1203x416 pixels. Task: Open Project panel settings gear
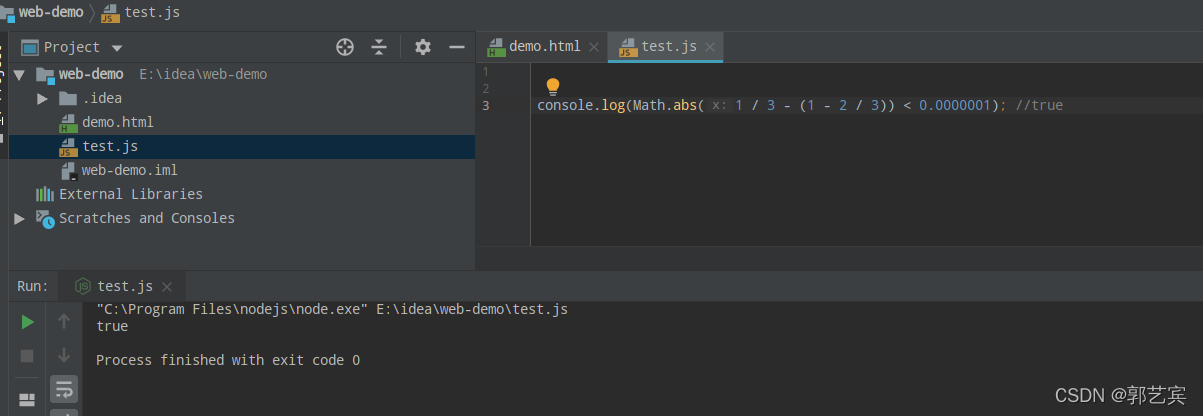coord(423,47)
